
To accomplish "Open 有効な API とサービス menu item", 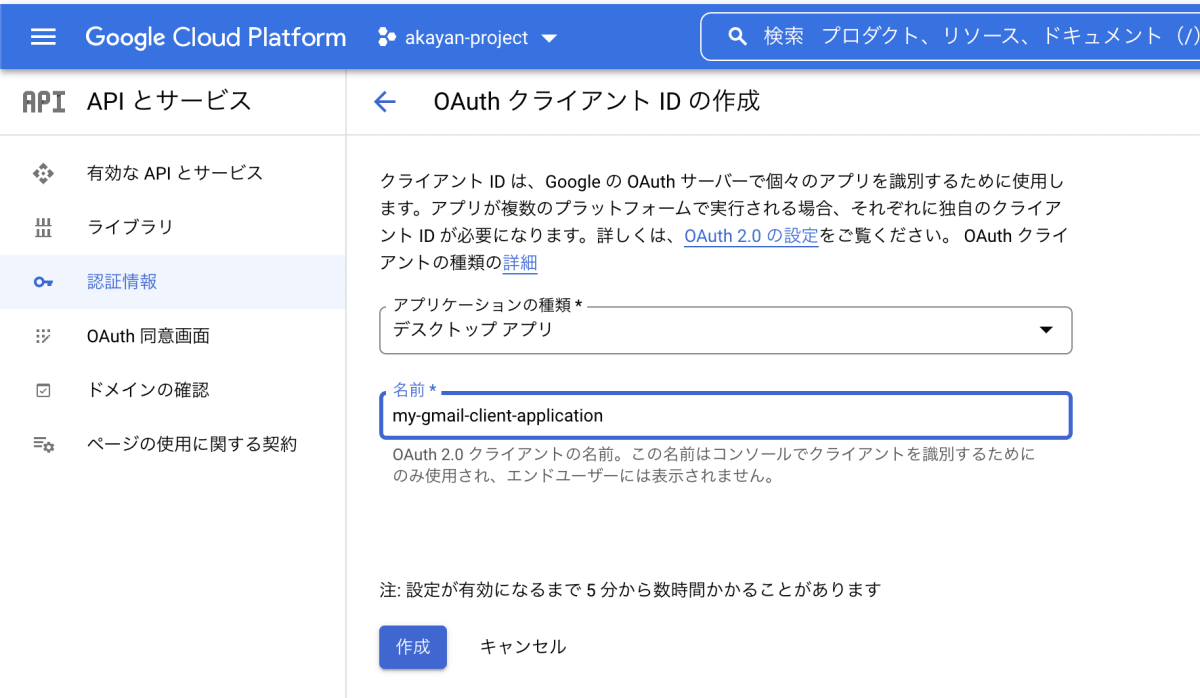I will [x=173, y=173].
